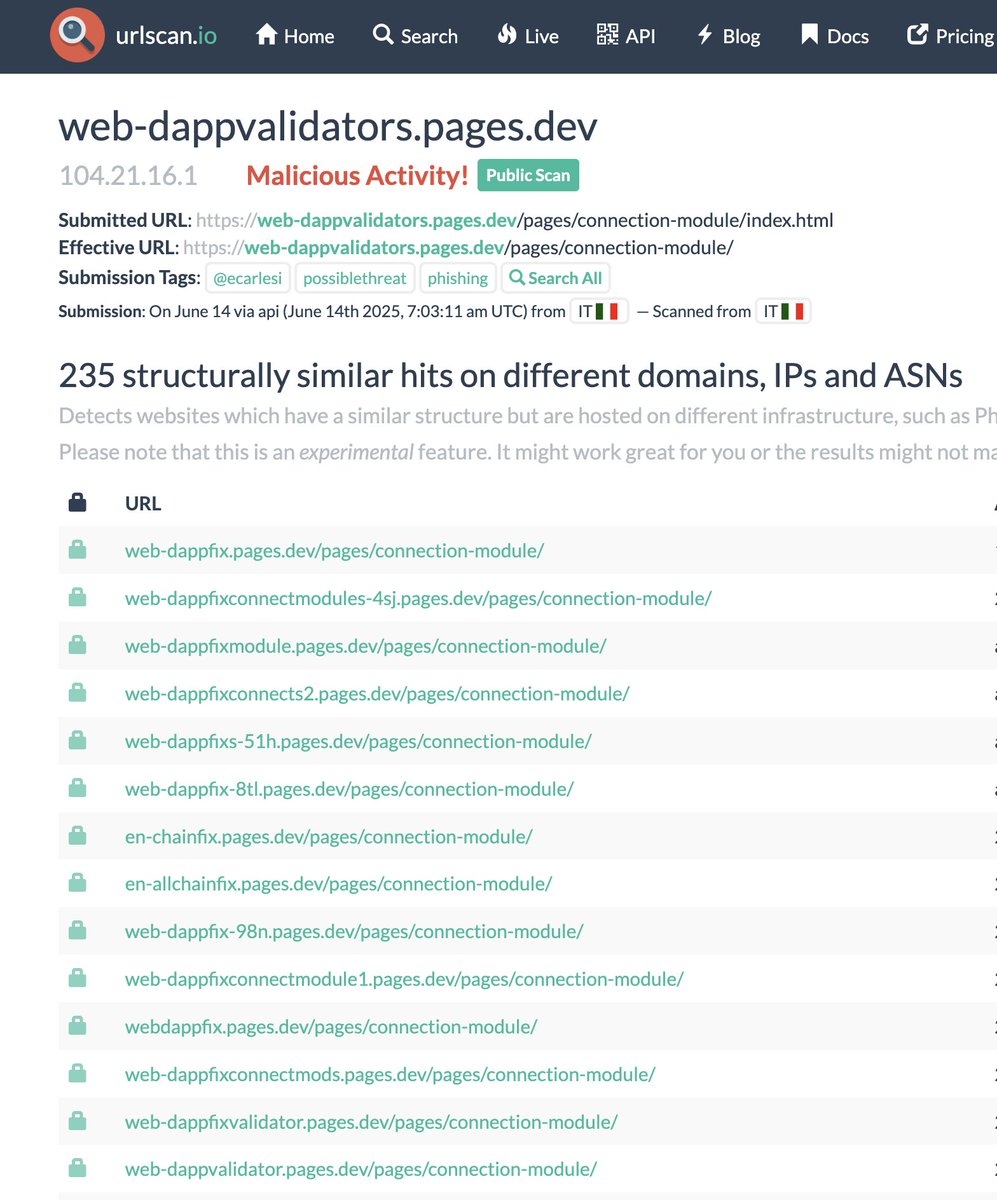
Task: Open web-dappfix-98n.pages.dev link
Action: 354,931
